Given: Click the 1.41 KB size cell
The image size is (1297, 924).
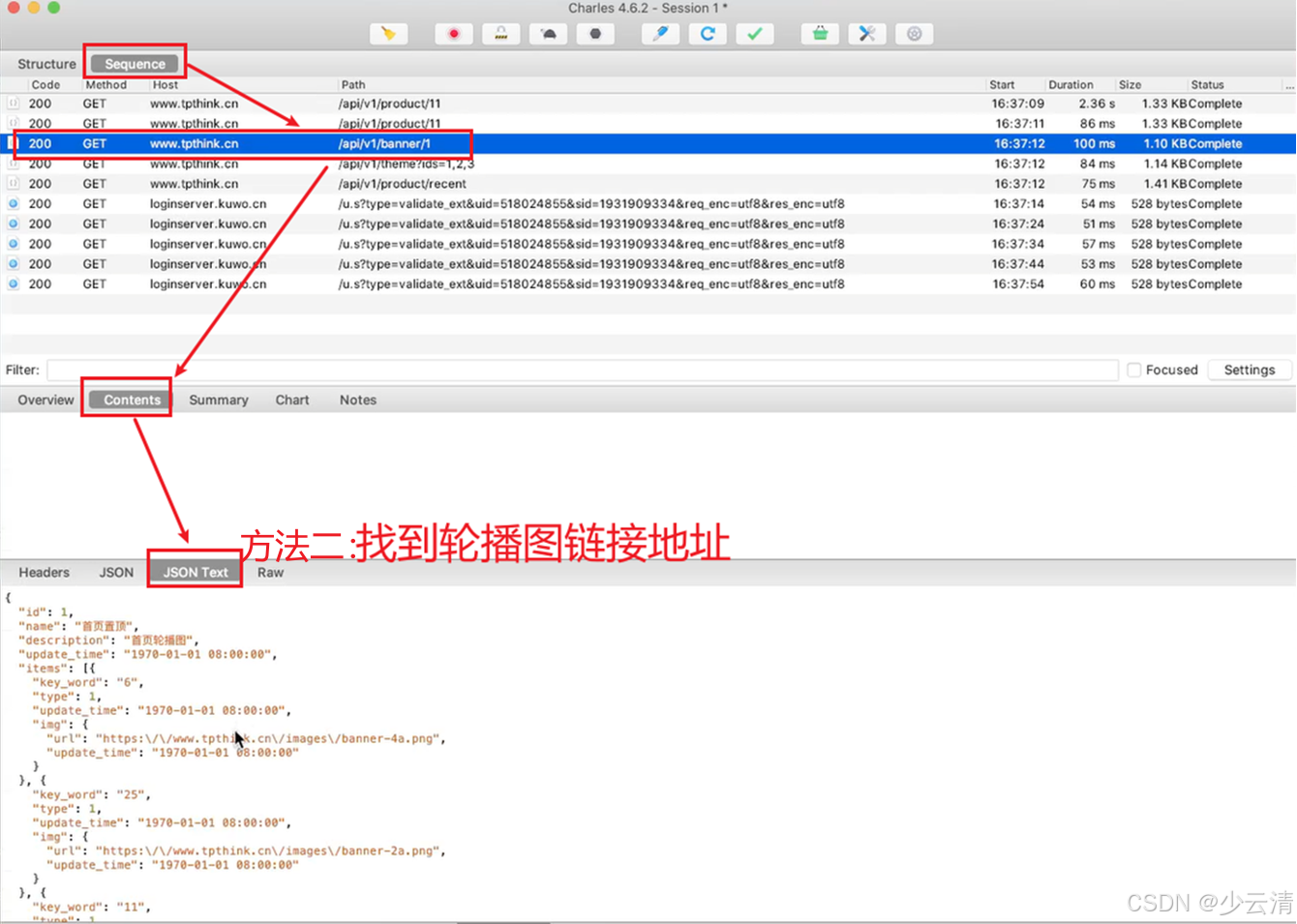Looking at the screenshot, I should tap(1164, 184).
